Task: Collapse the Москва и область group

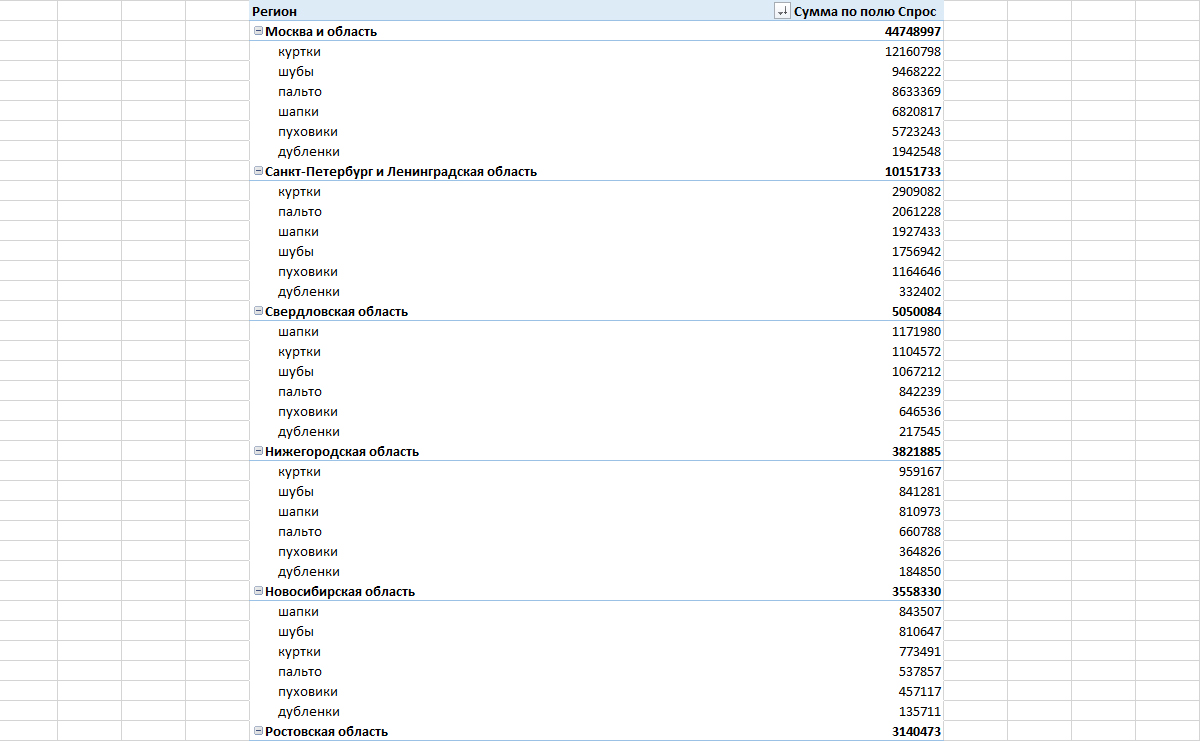Action: [258, 31]
